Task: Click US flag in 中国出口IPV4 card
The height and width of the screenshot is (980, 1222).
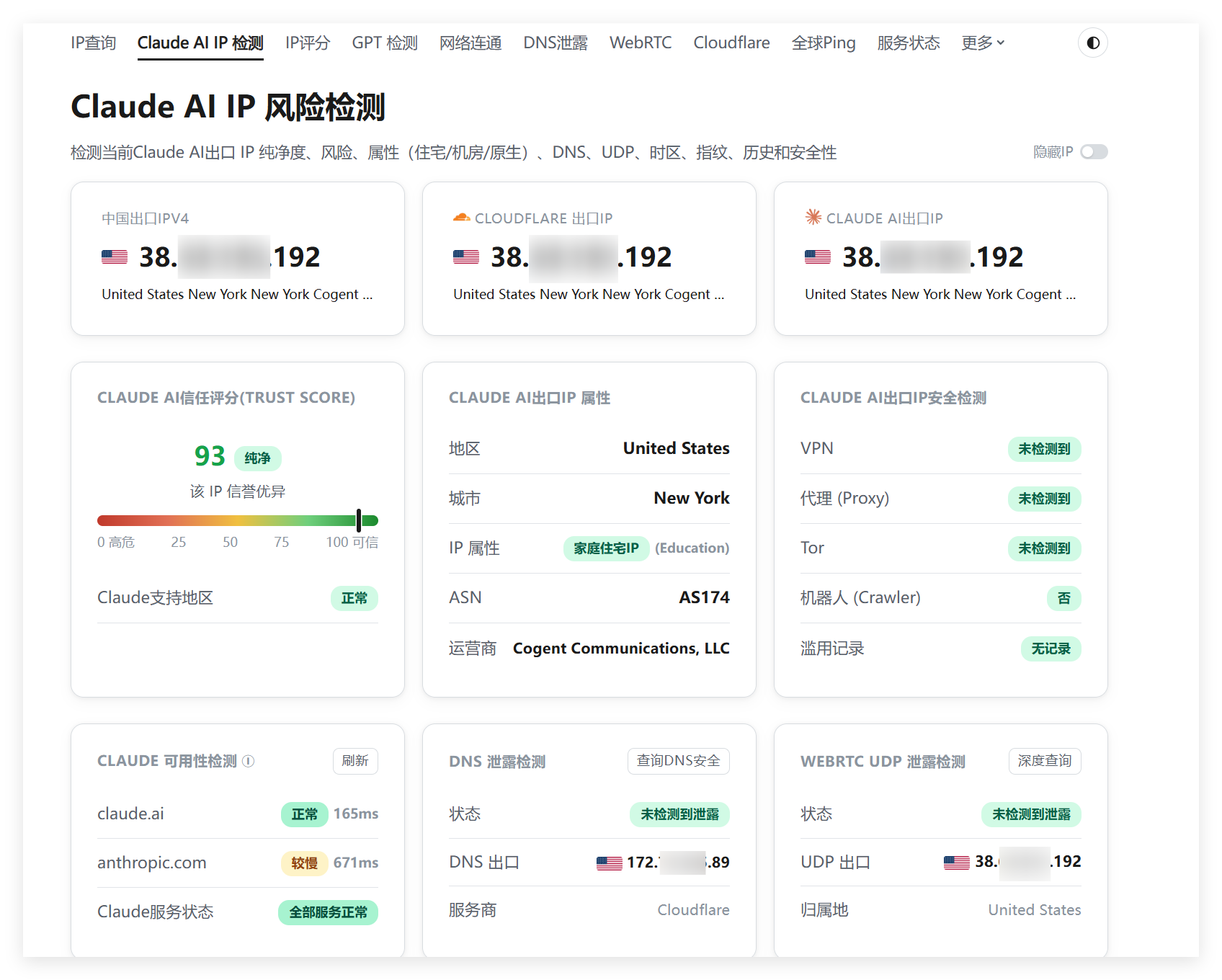Action: (115, 257)
